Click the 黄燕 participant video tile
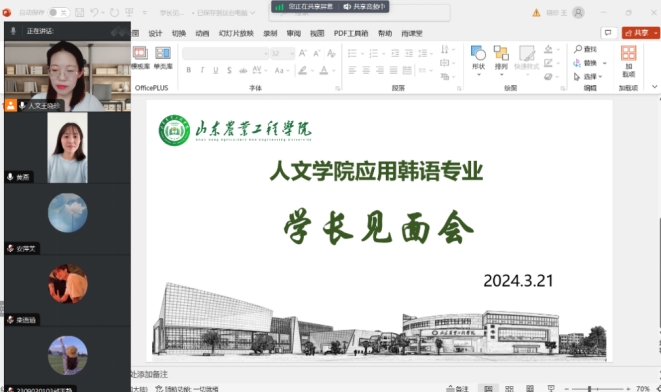661x392 pixels. pyautogui.click(x=67, y=148)
